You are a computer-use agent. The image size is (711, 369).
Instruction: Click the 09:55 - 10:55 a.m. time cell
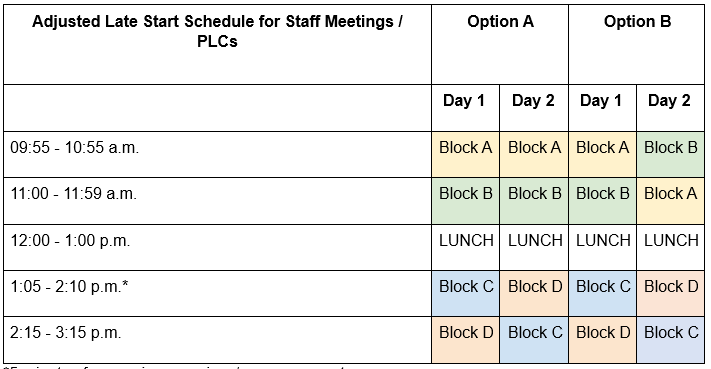click(x=217, y=155)
